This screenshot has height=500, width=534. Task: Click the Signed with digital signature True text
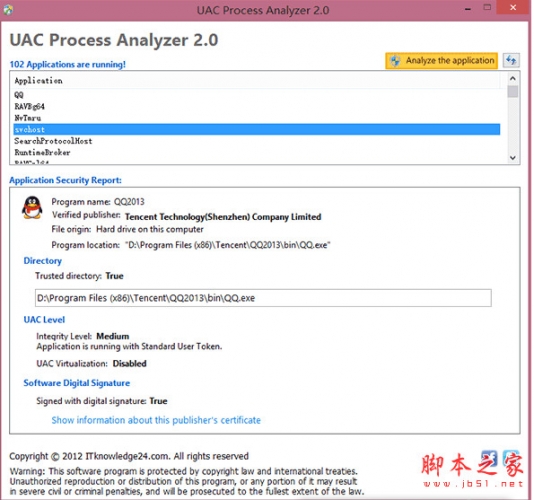102,401
